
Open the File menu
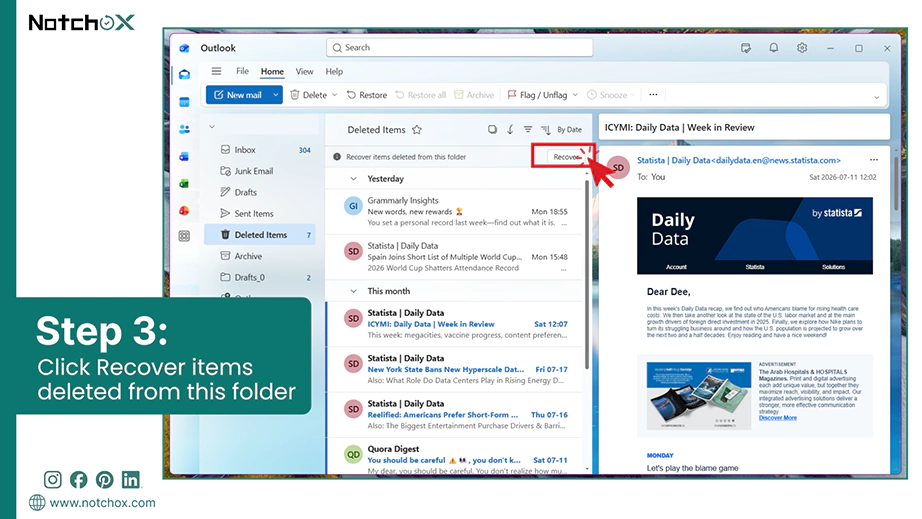pyautogui.click(x=242, y=71)
